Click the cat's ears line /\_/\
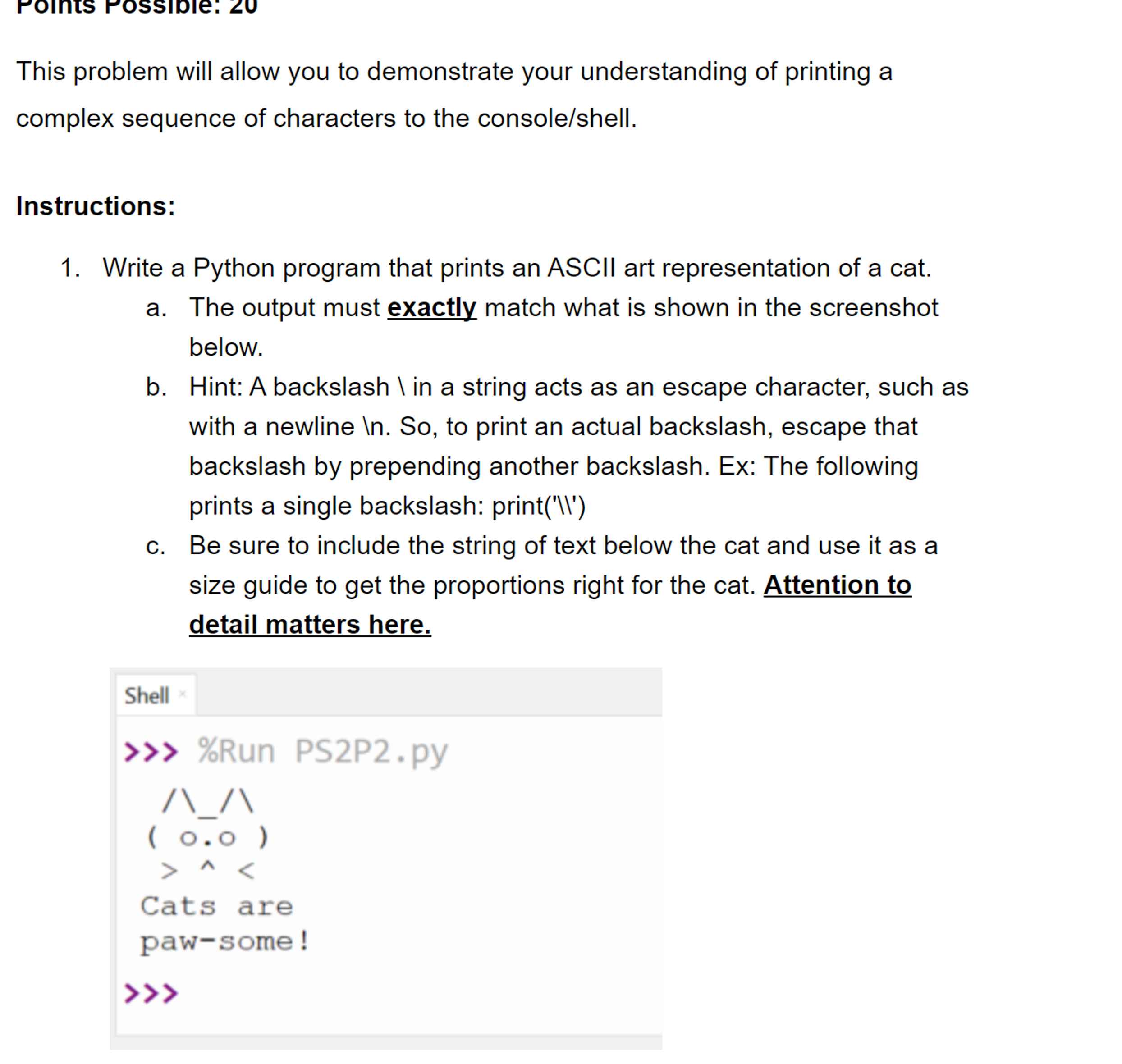Viewport: 1122px width, 1064px height. coord(207,800)
